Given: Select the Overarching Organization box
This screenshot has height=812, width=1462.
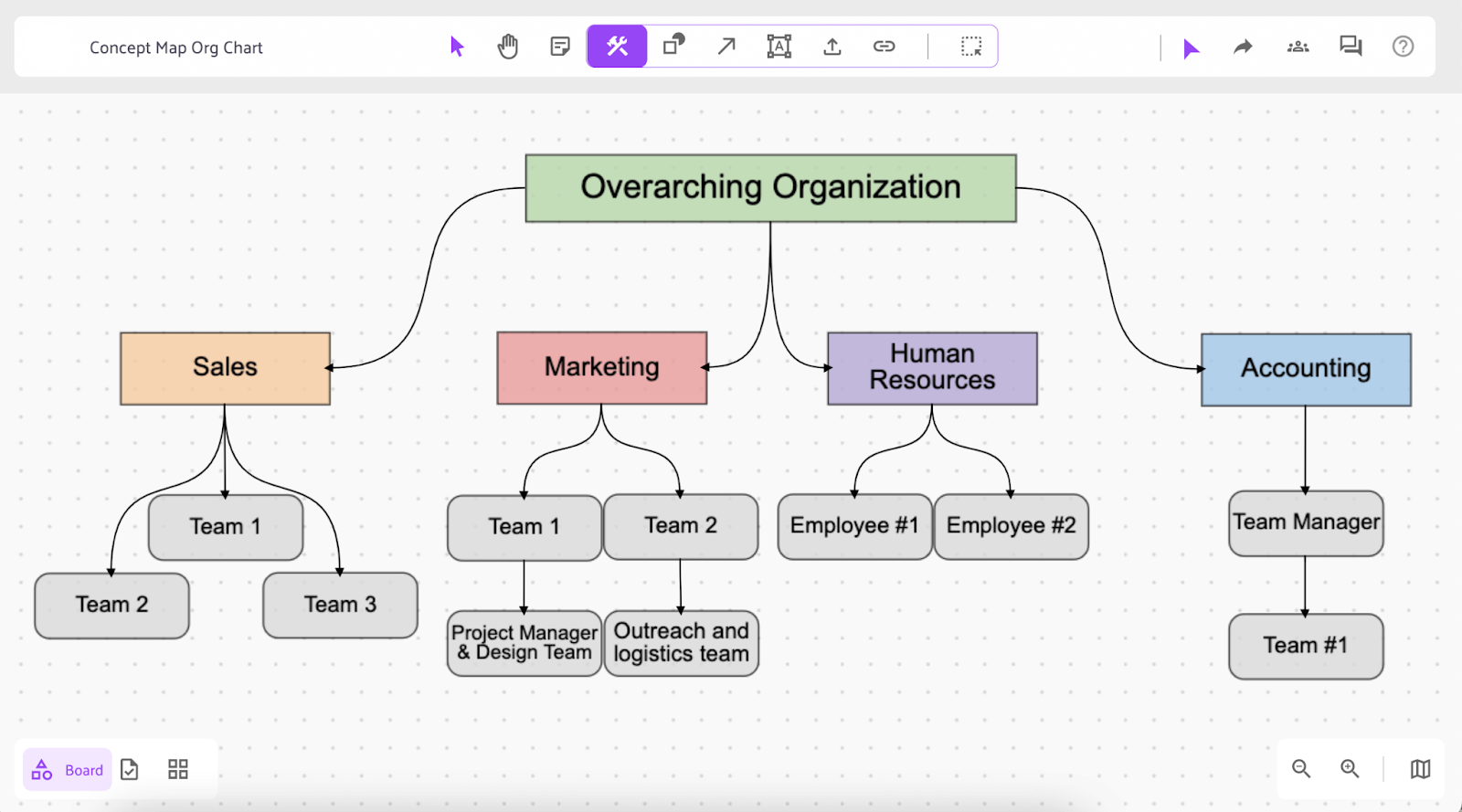Looking at the screenshot, I should point(770,188).
